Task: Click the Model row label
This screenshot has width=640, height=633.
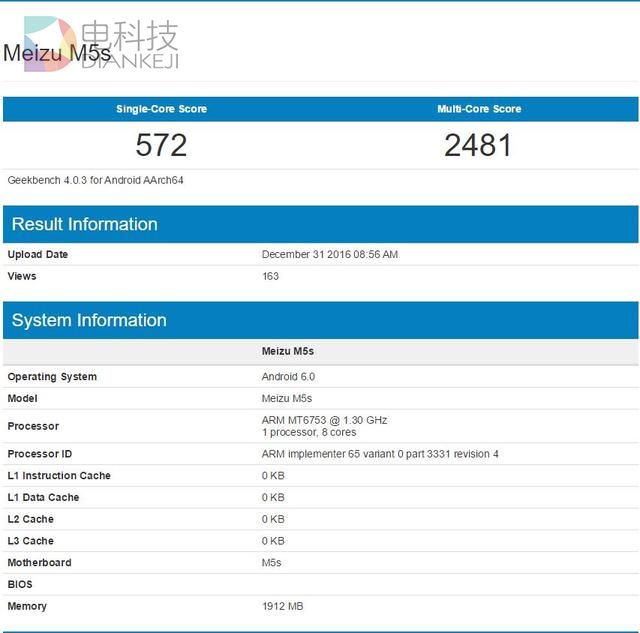Action: pyautogui.click(x=22, y=398)
